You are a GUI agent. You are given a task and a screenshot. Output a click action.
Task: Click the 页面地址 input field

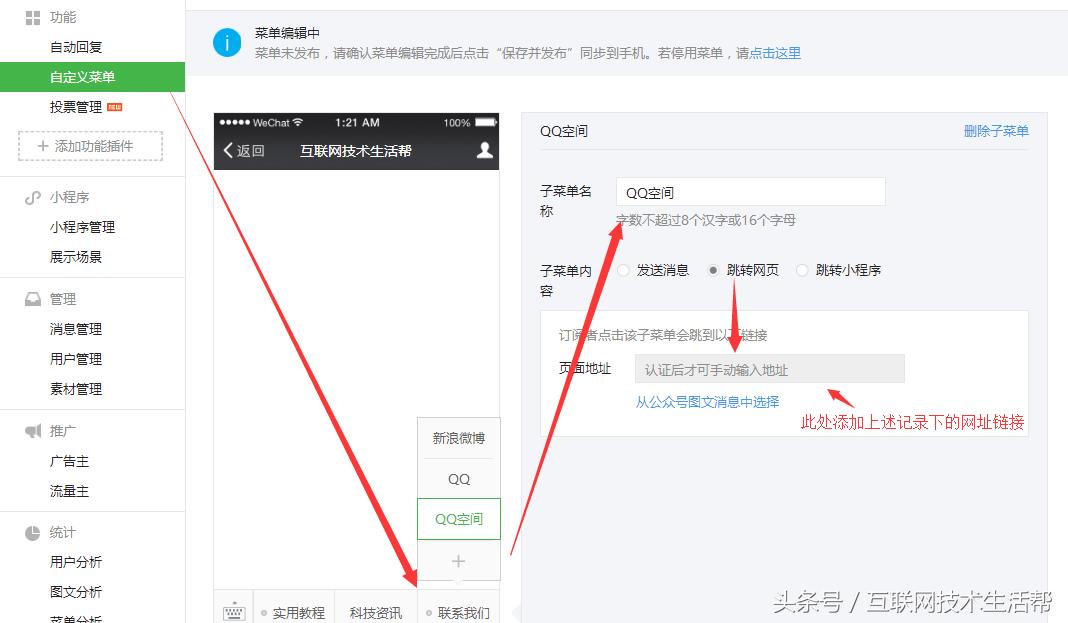point(770,368)
